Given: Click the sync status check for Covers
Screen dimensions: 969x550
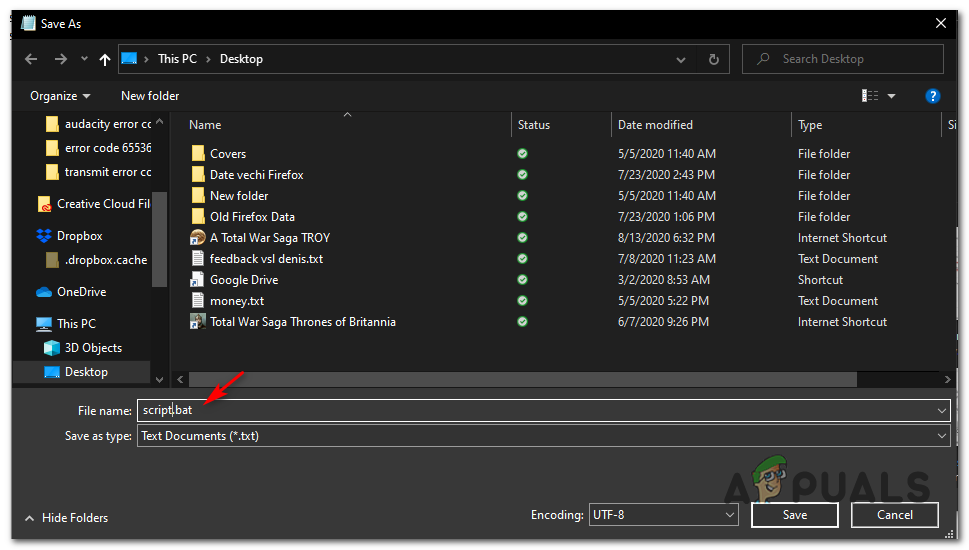Looking at the screenshot, I should [x=522, y=153].
